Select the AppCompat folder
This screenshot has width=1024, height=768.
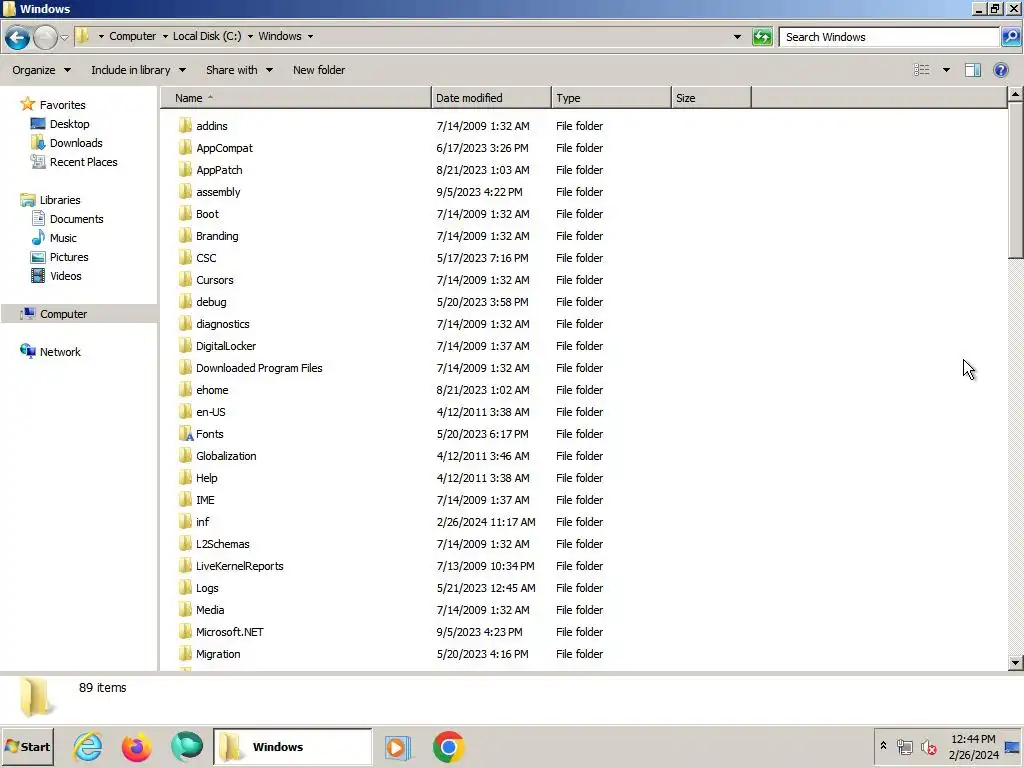tap(224, 148)
